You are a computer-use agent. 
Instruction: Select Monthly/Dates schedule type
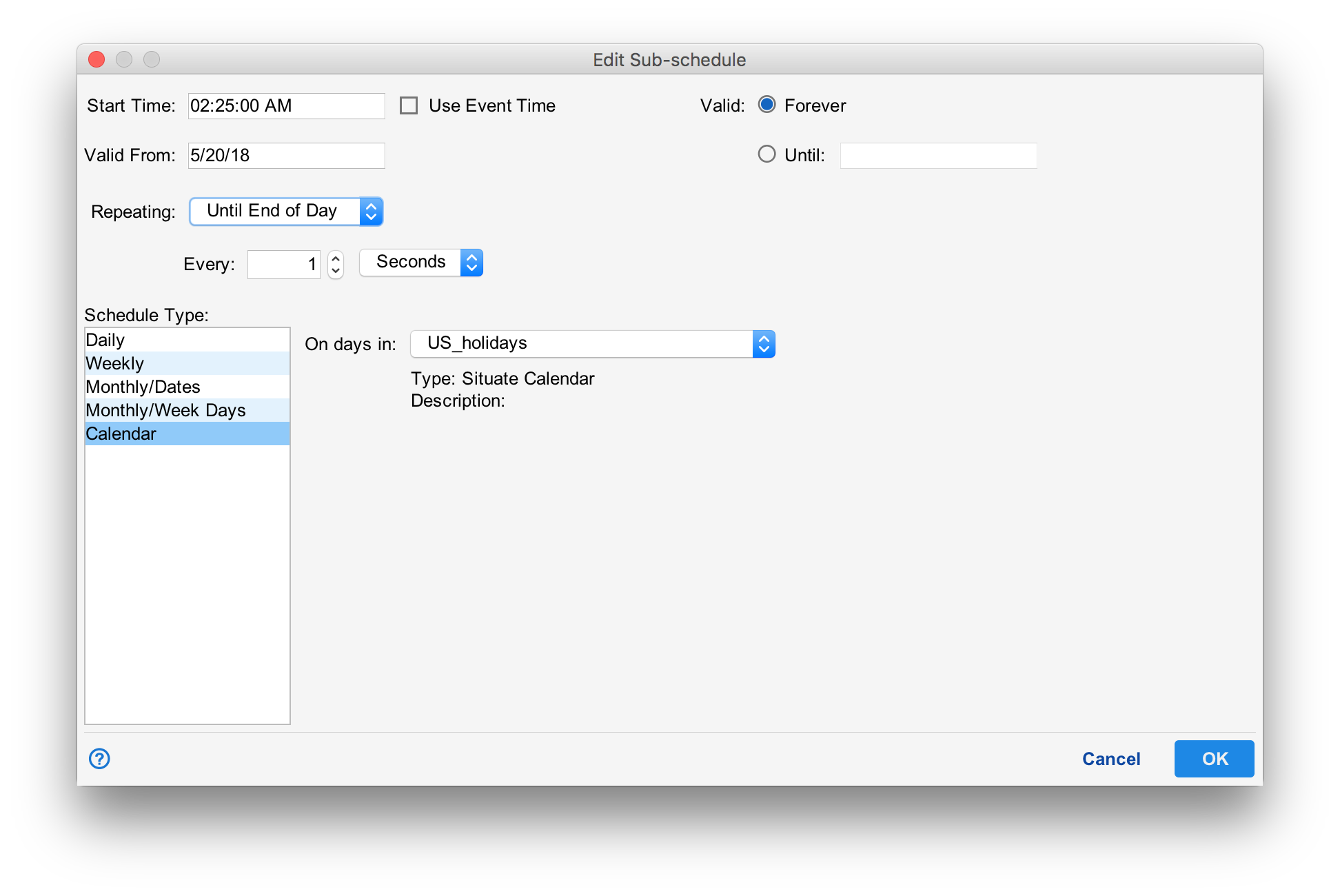[x=187, y=387]
